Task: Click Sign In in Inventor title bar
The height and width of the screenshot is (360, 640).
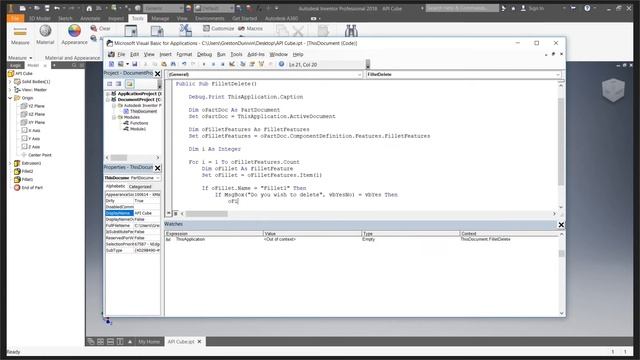Action: [x=532, y=8]
